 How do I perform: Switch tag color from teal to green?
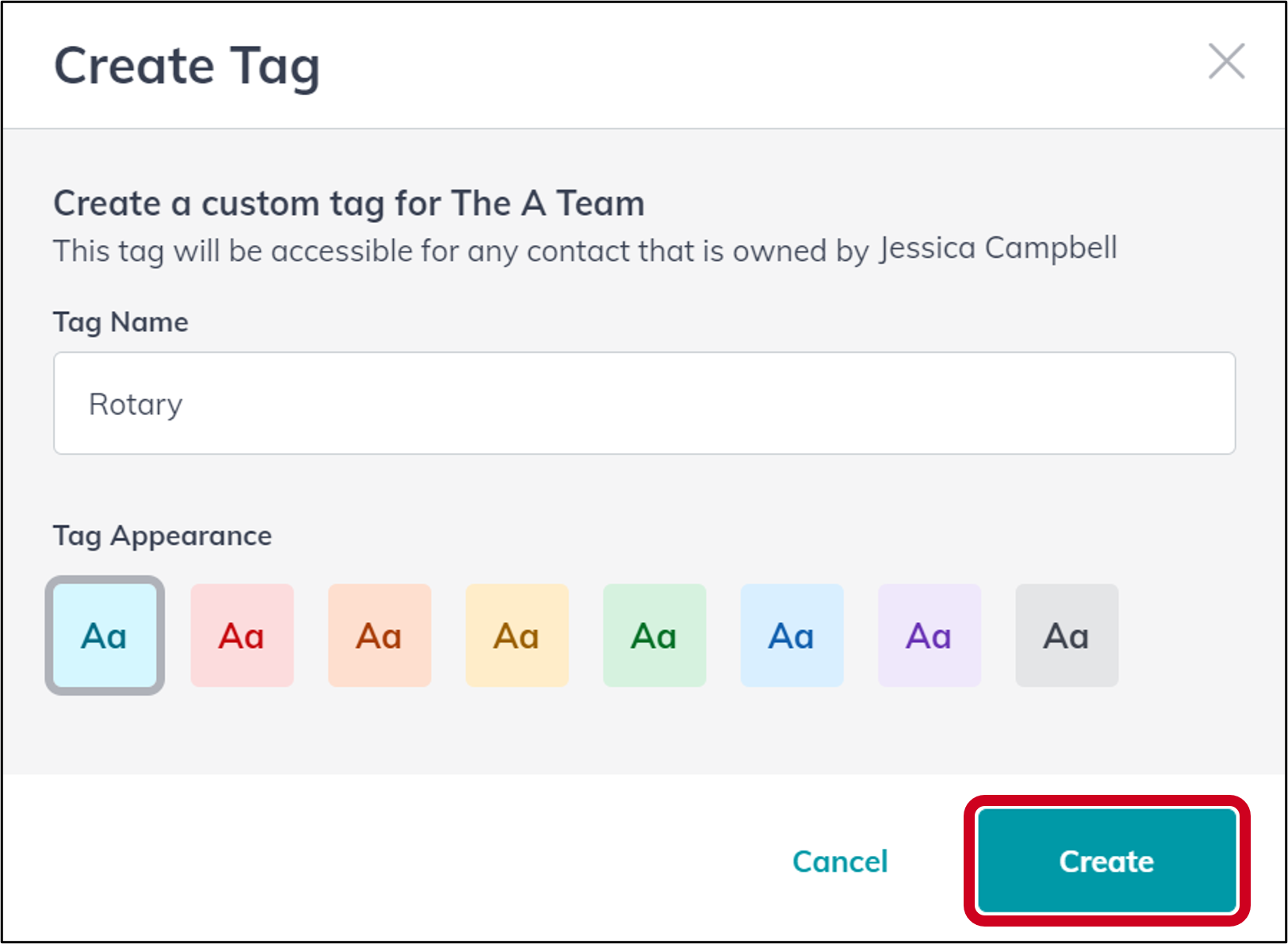(654, 635)
